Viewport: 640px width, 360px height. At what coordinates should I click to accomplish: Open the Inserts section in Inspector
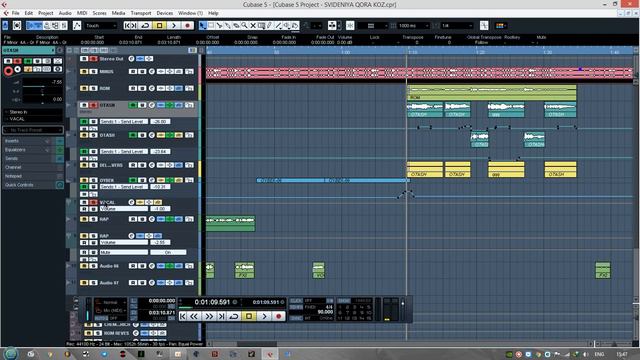pos(33,141)
